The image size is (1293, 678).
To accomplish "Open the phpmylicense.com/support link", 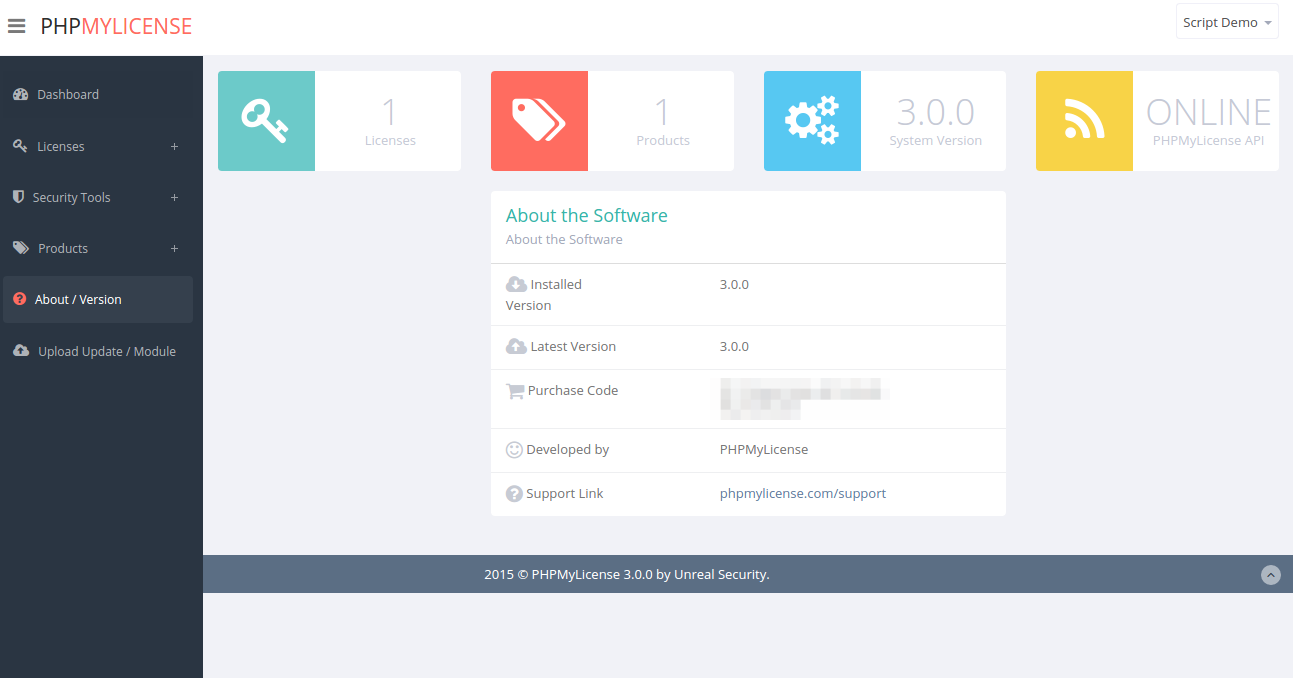I will 802,494.
